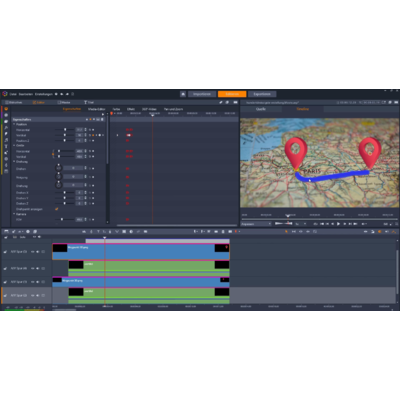Open the preview zoom dropdown
400x400 pixels.
click(256, 224)
